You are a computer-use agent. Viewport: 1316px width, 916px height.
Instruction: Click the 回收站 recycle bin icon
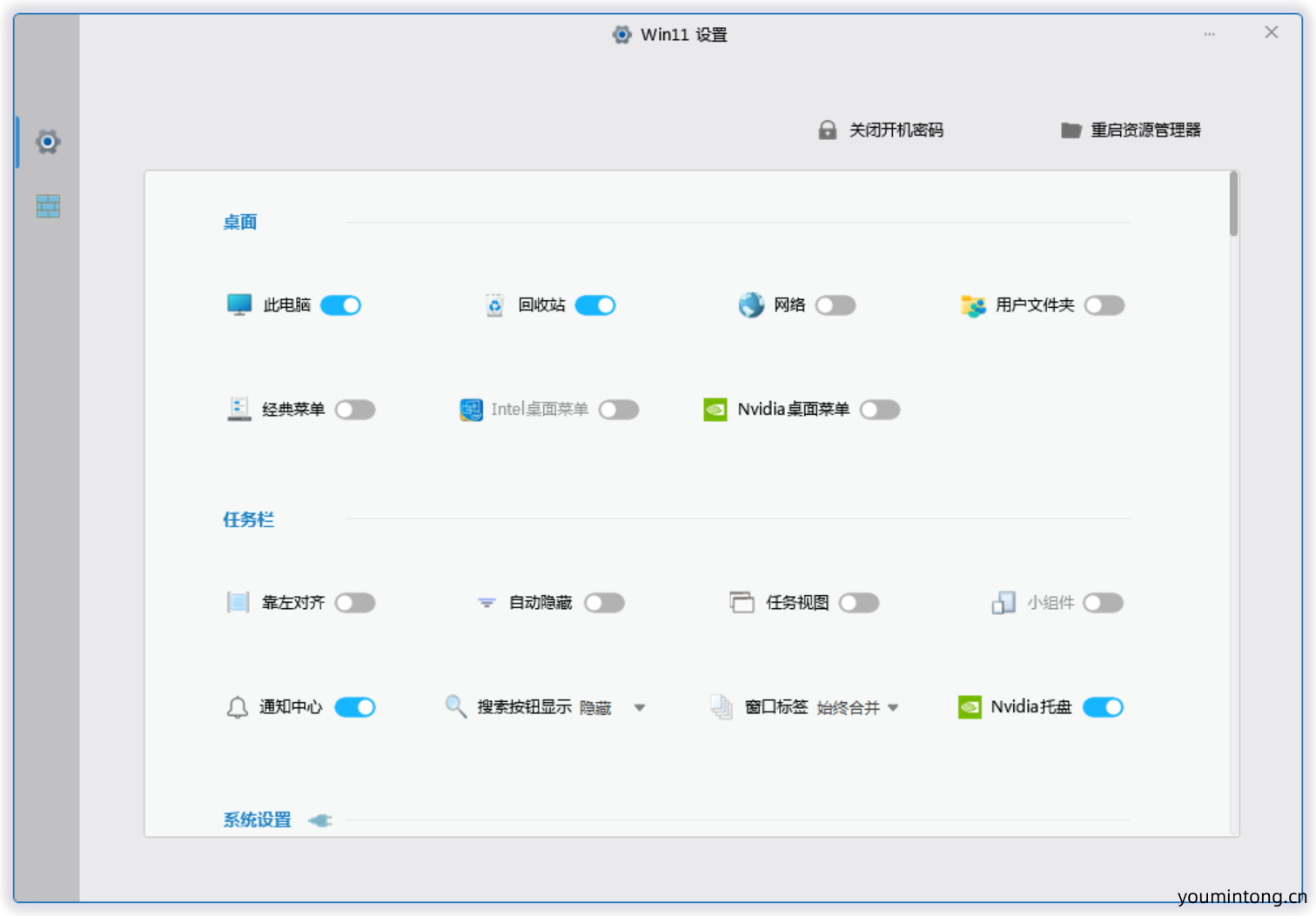tap(494, 304)
